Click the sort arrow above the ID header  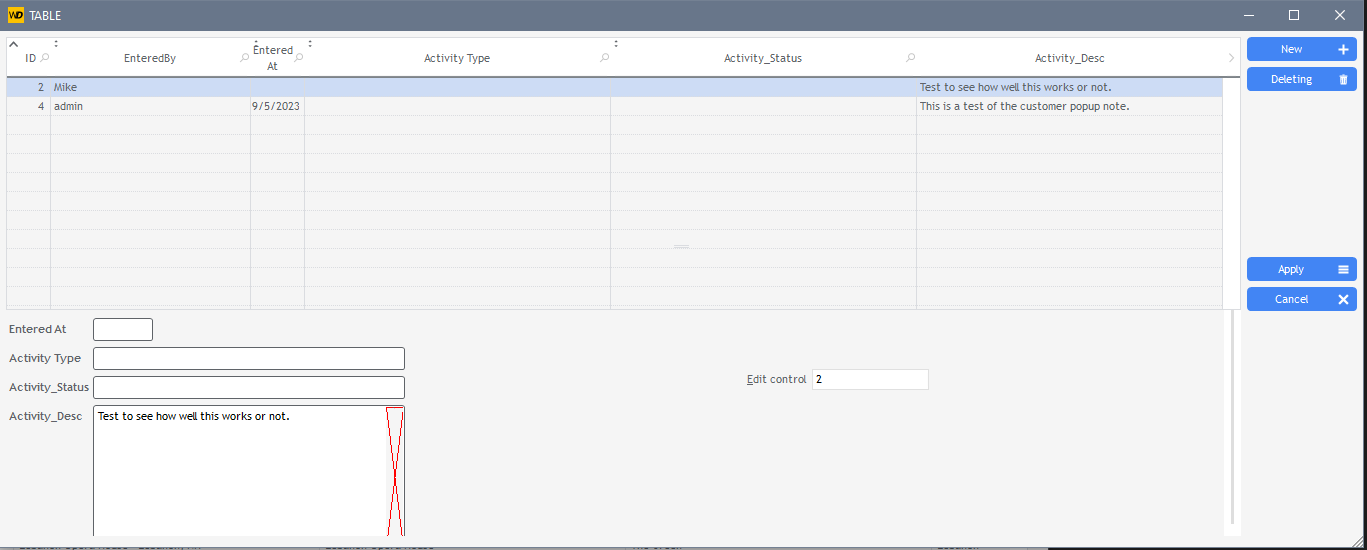point(14,44)
